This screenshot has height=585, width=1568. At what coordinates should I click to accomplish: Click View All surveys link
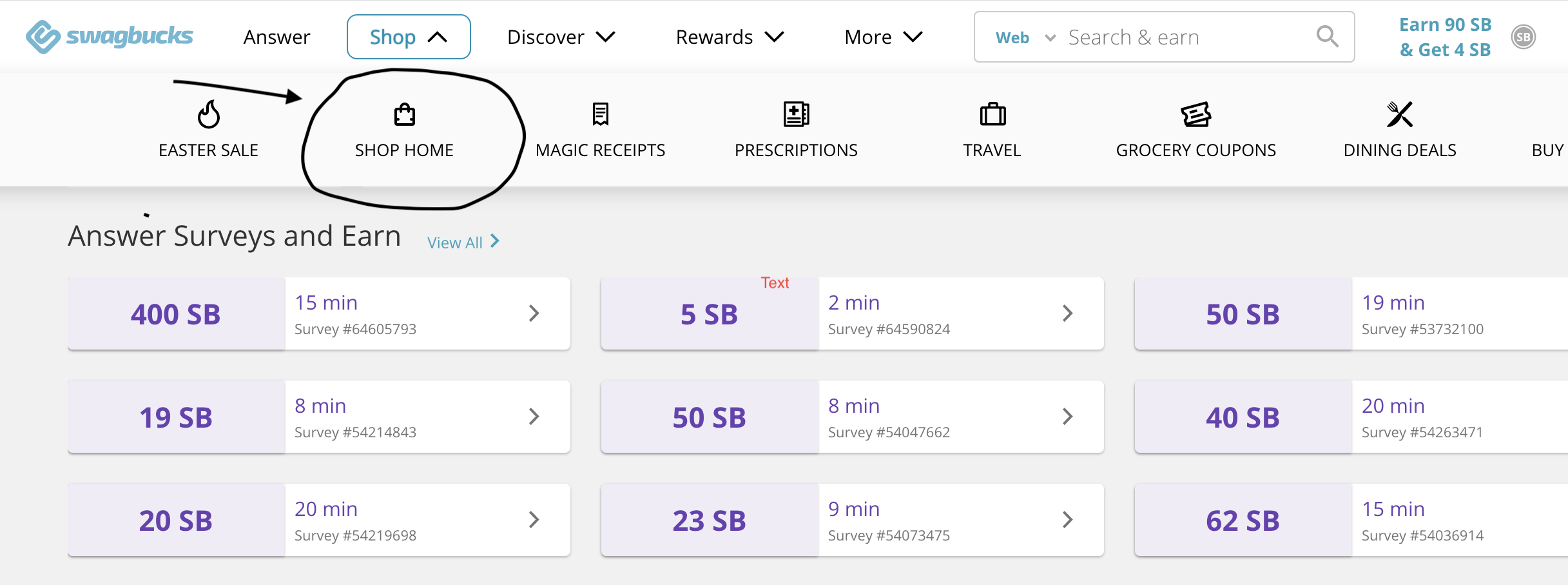pyautogui.click(x=463, y=243)
